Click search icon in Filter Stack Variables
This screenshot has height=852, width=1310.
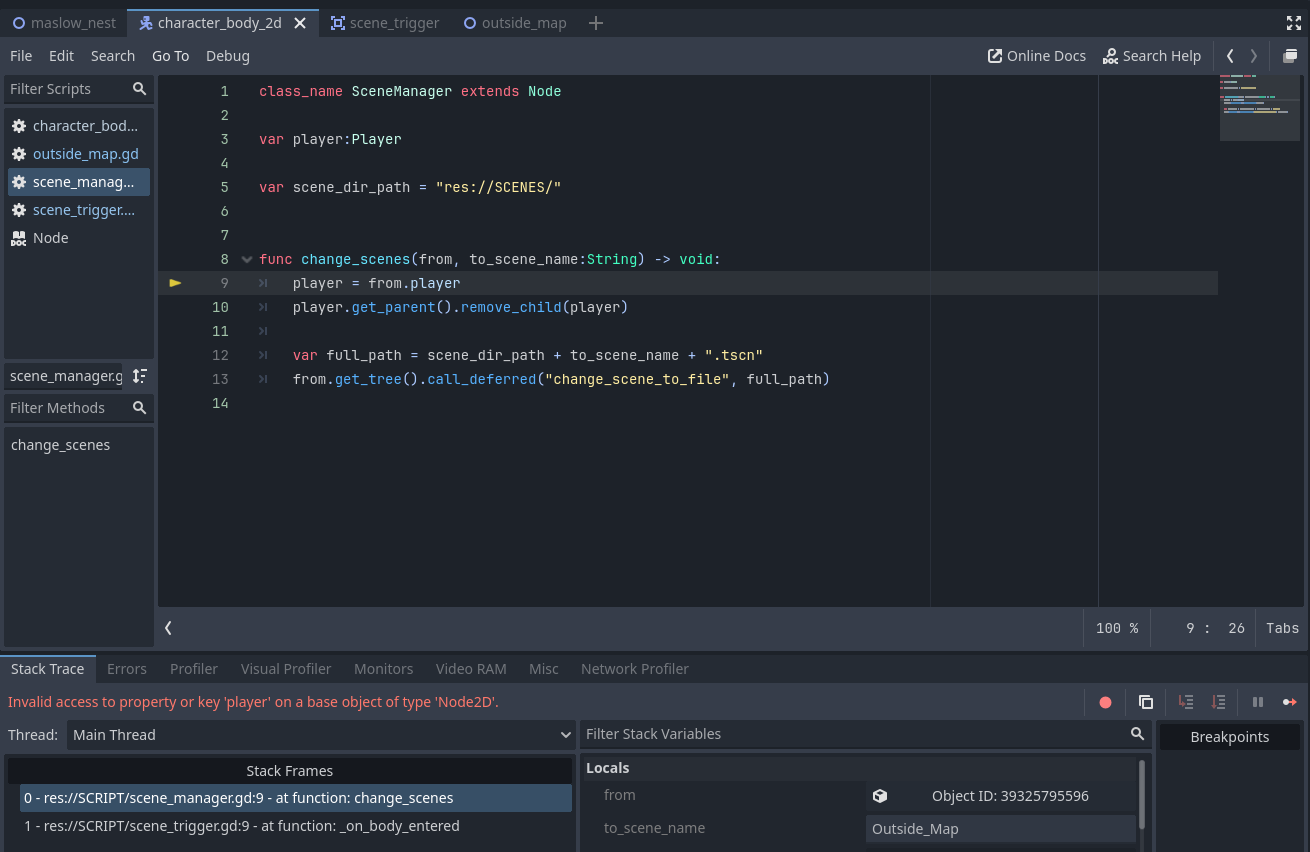[1137, 734]
